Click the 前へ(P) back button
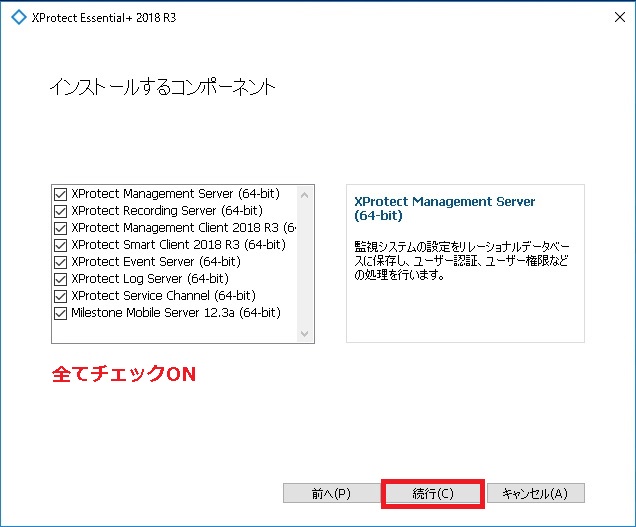Viewport: 636px width, 527px height. [x=331, y=493]
